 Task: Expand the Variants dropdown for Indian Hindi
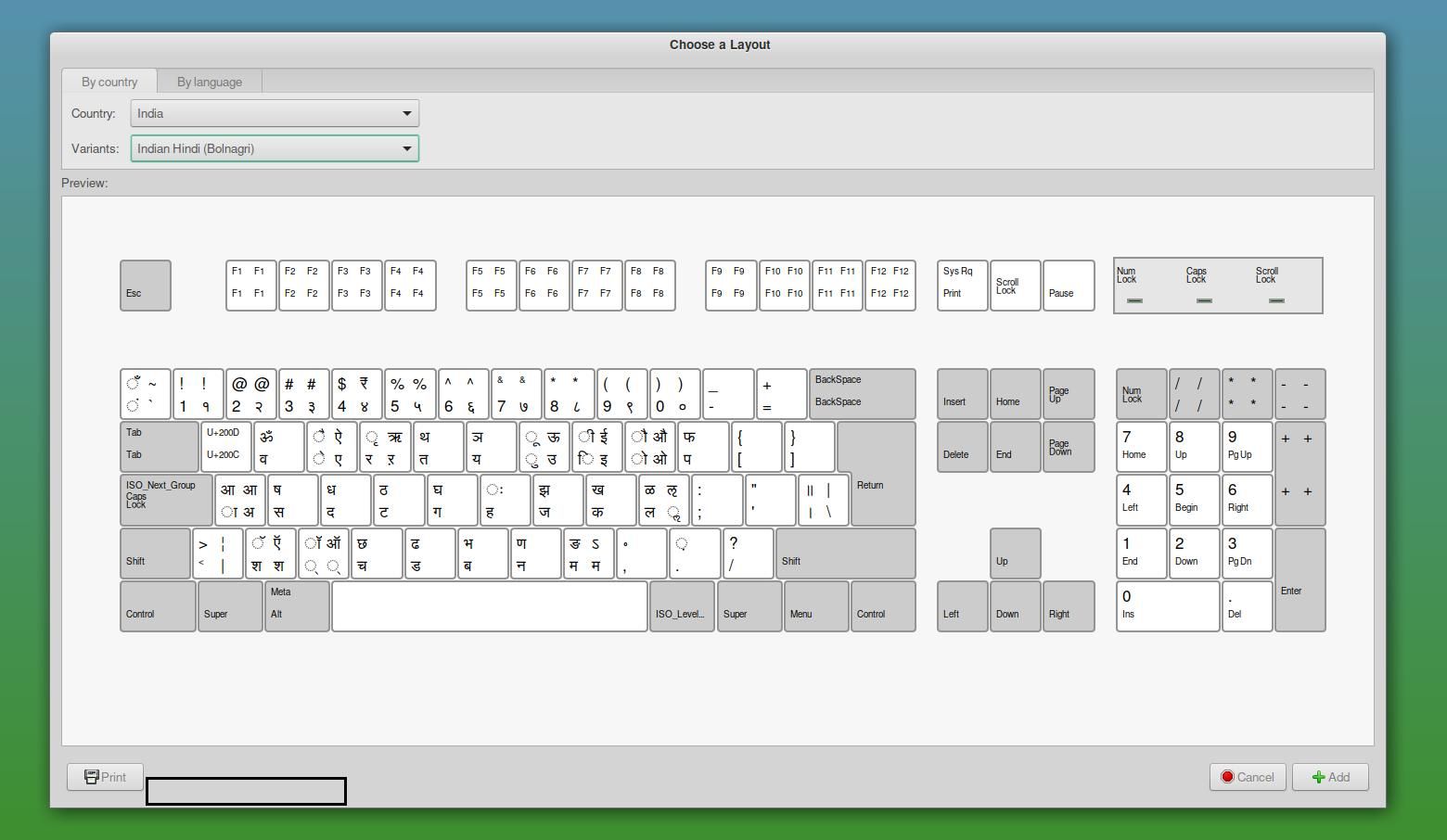click(x=275, y=148)
